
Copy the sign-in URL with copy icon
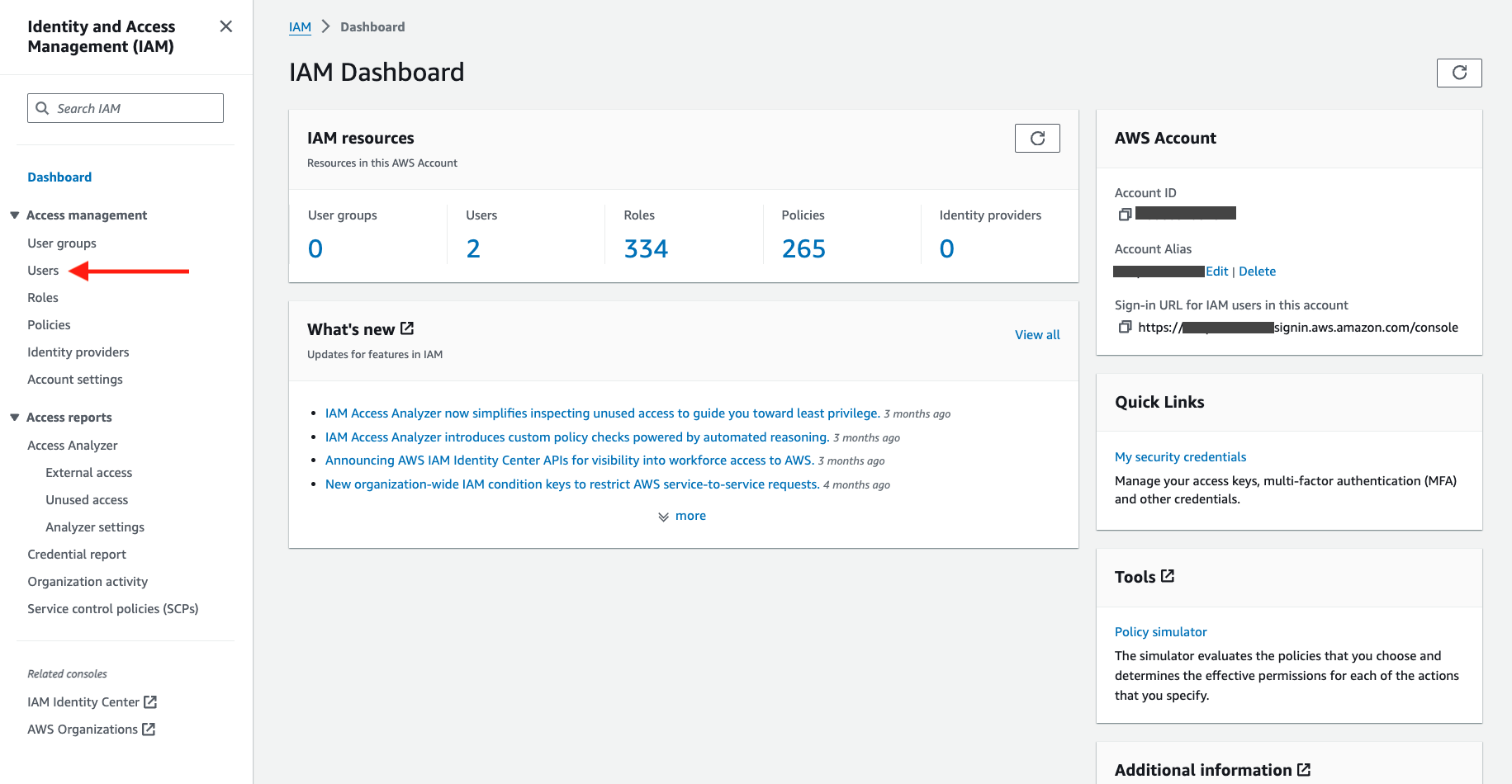[x=1124, y=328]
